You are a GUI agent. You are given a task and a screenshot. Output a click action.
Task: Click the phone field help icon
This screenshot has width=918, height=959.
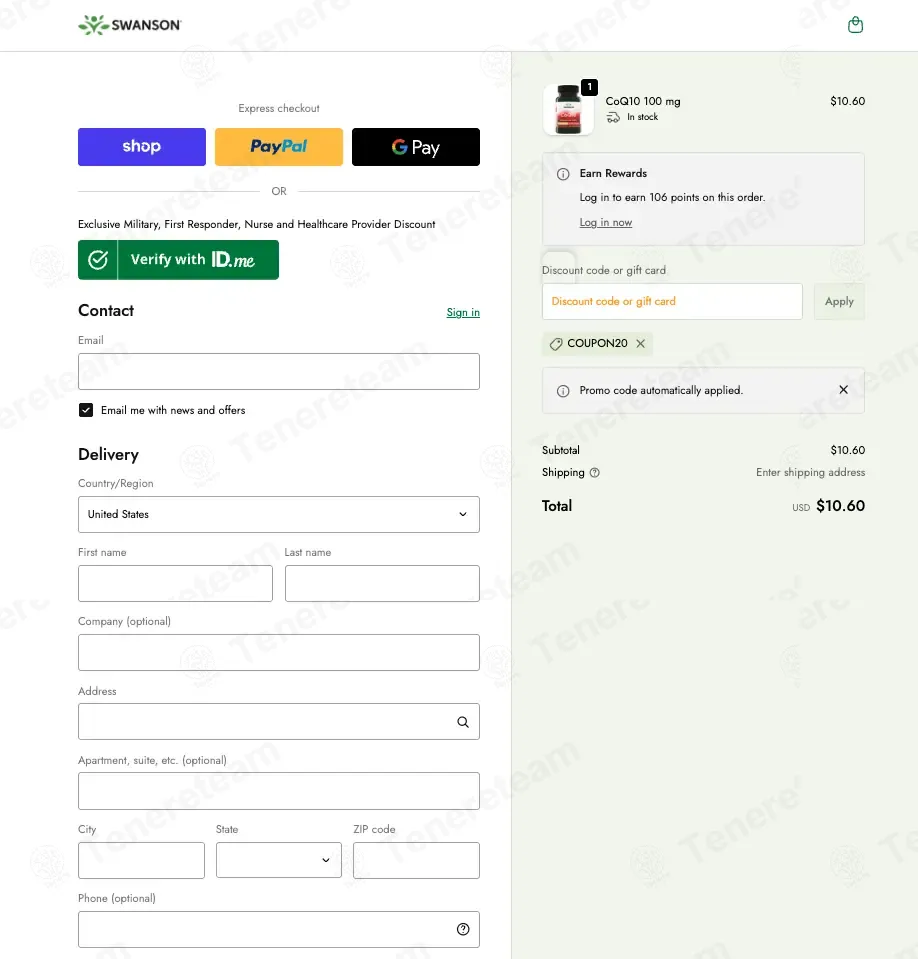tap(463, 930)
